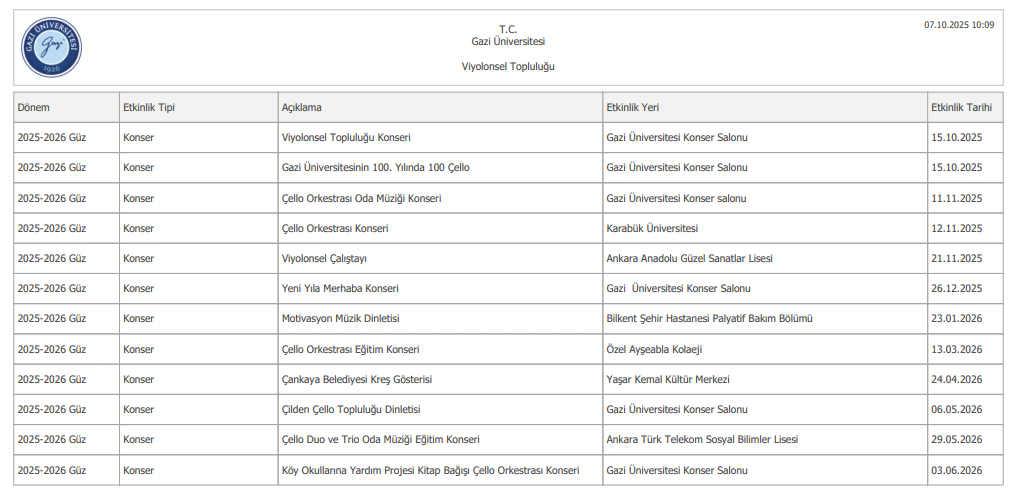
Task: Click the Gazi Üniversitesi logo
Action: point(51,47)
